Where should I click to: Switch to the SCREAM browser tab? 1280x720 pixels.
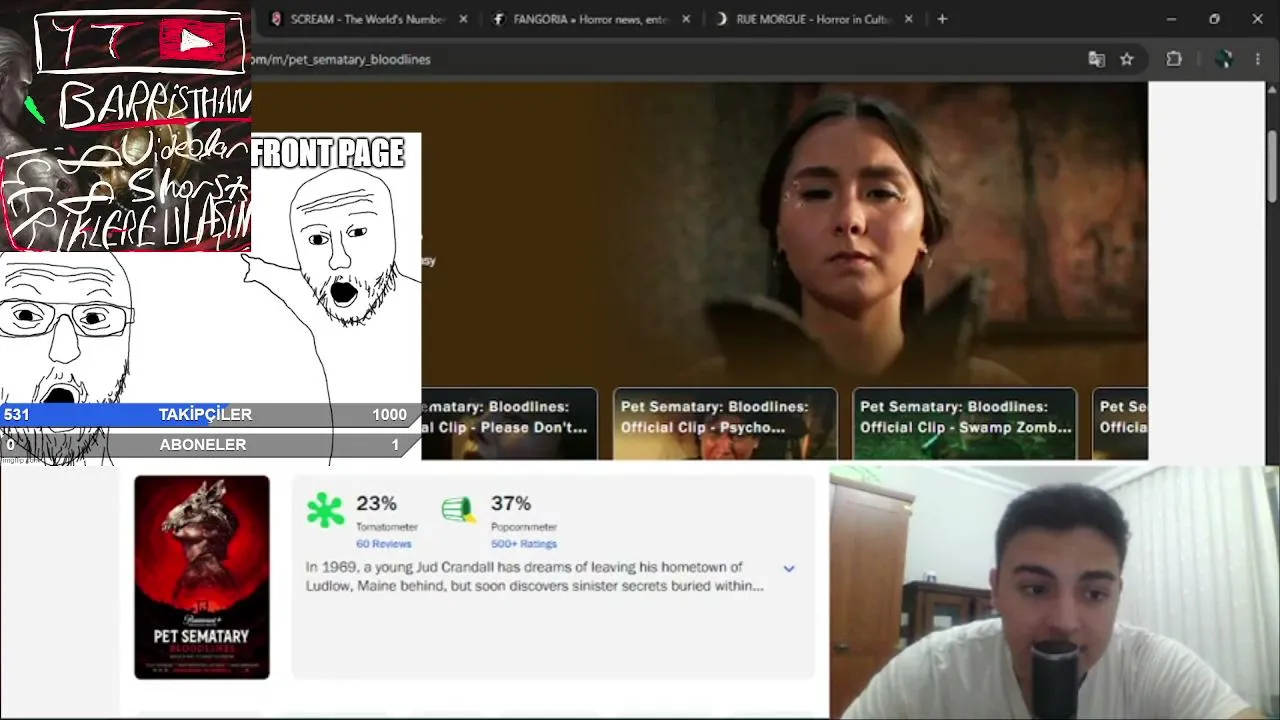366,19
